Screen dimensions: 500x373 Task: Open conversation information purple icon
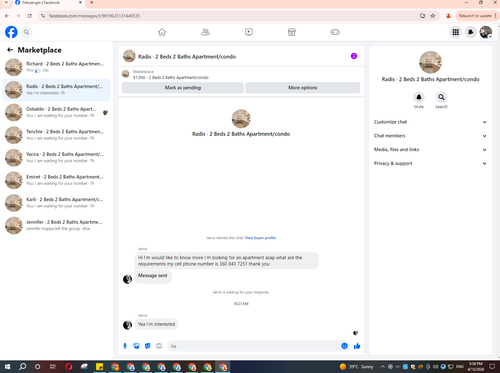[x=354, y=56]
